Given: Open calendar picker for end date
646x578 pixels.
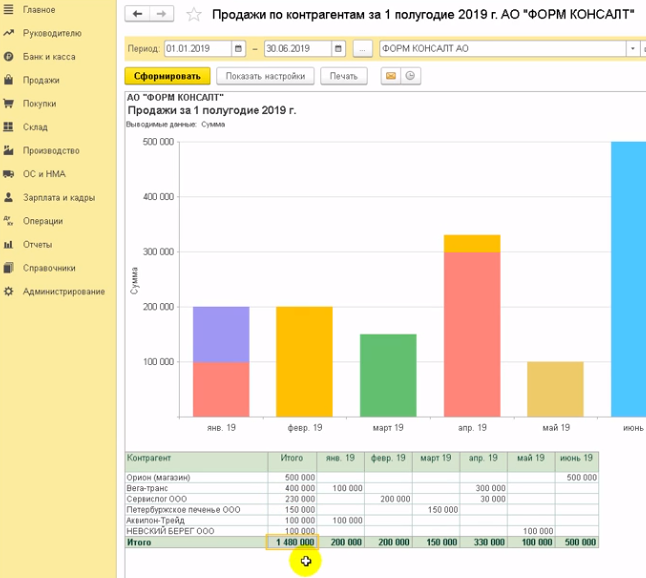Looking at the screenshot, I should 338,48.
